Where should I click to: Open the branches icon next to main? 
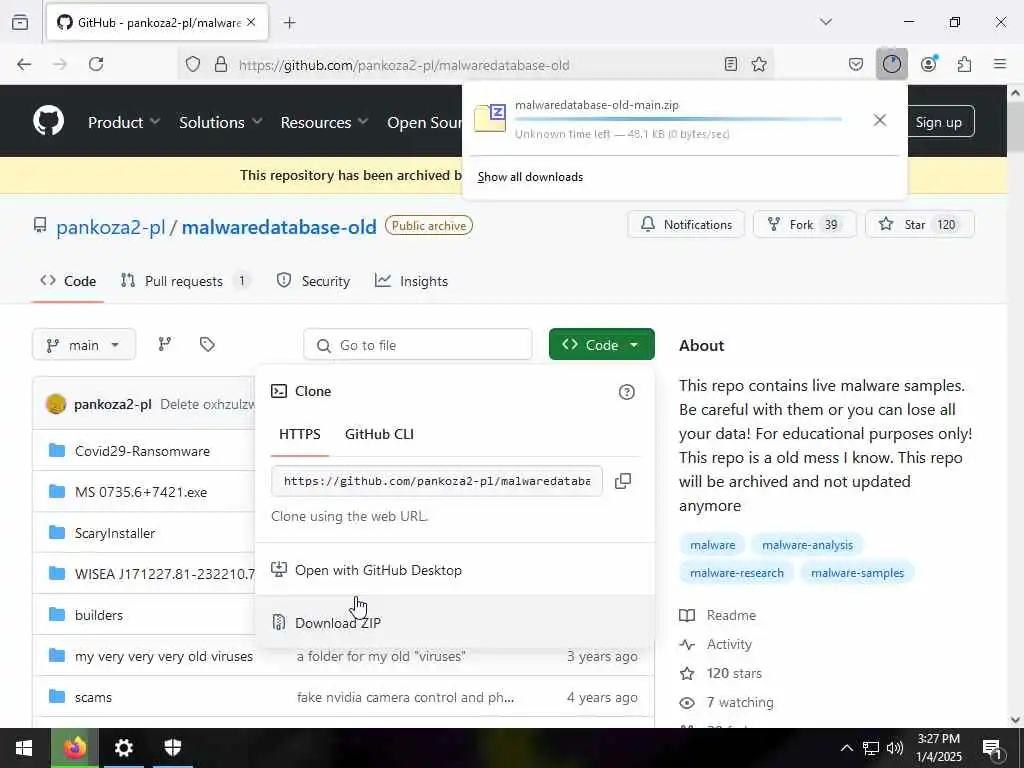pos(165,344)
